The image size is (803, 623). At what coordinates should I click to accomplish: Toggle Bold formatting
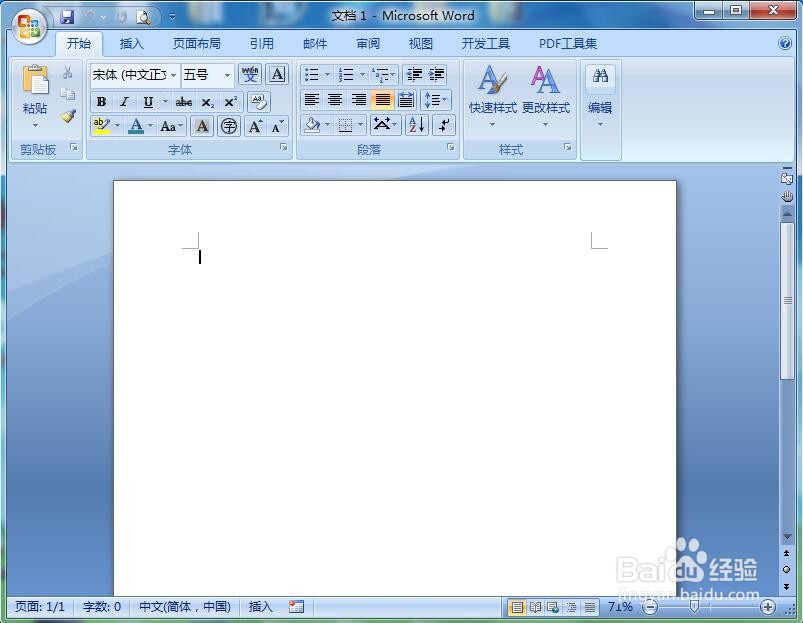click(101, 102)
